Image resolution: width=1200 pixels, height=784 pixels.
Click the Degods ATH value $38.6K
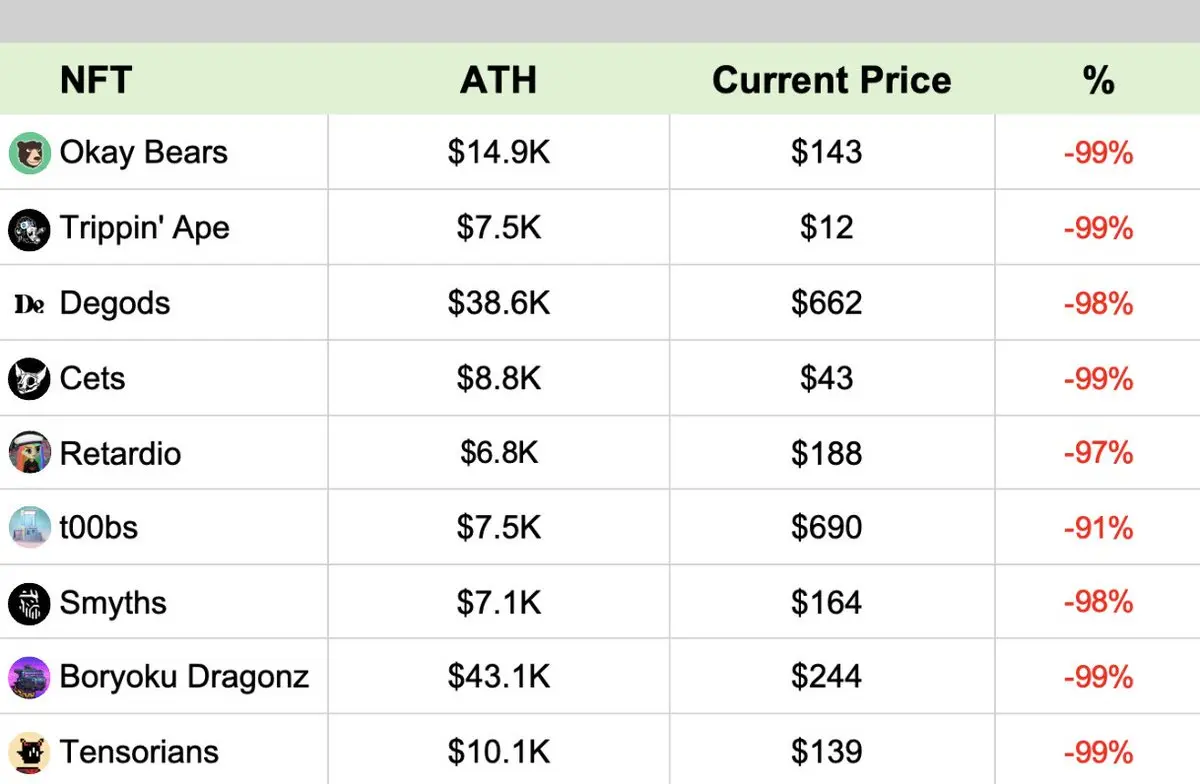pyautogui.click(x=498, y=303)
